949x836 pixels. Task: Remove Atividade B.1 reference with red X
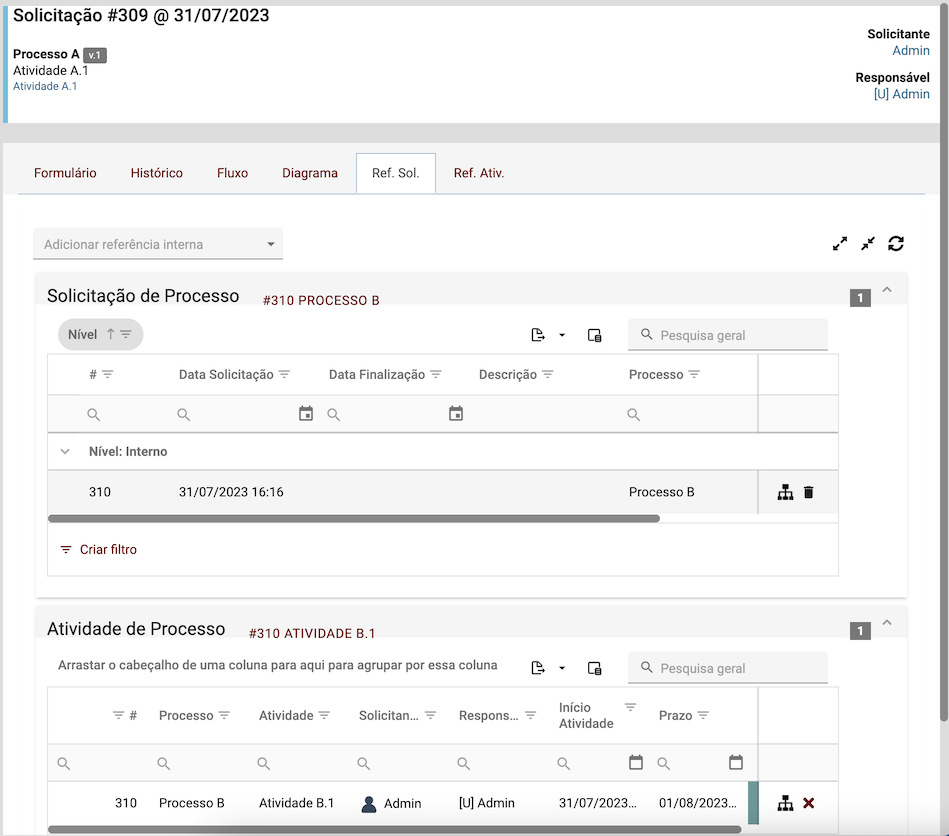click(x=809, y=803)
